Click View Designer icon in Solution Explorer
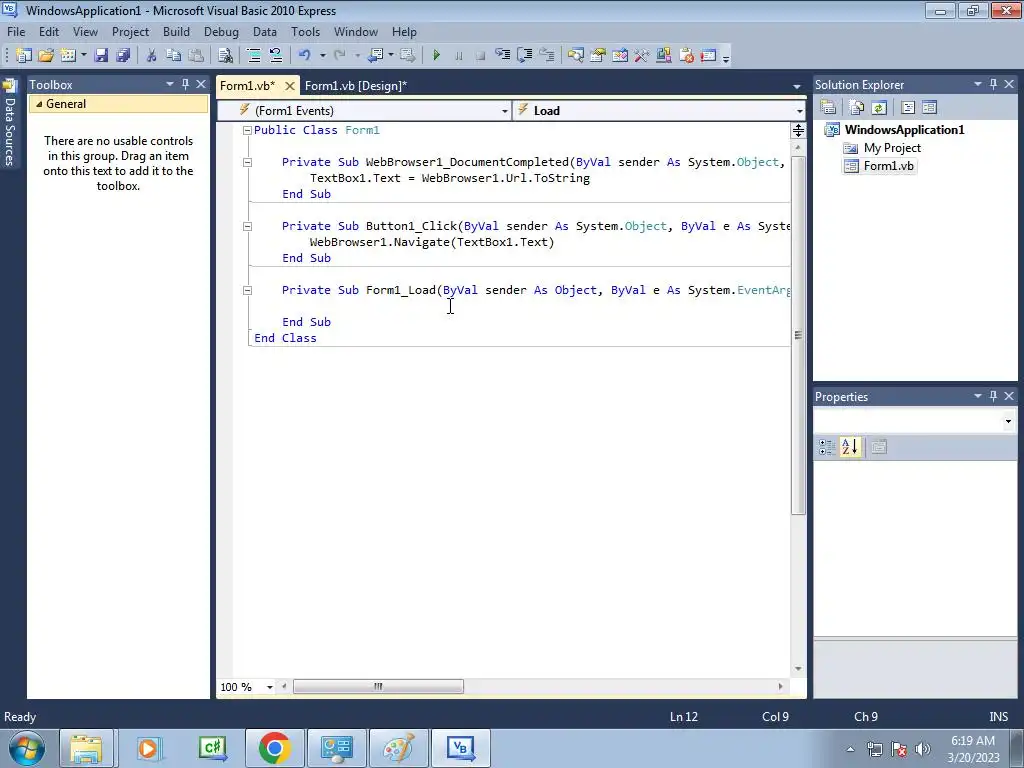The image size is (1024, 768). coord(929,108)
